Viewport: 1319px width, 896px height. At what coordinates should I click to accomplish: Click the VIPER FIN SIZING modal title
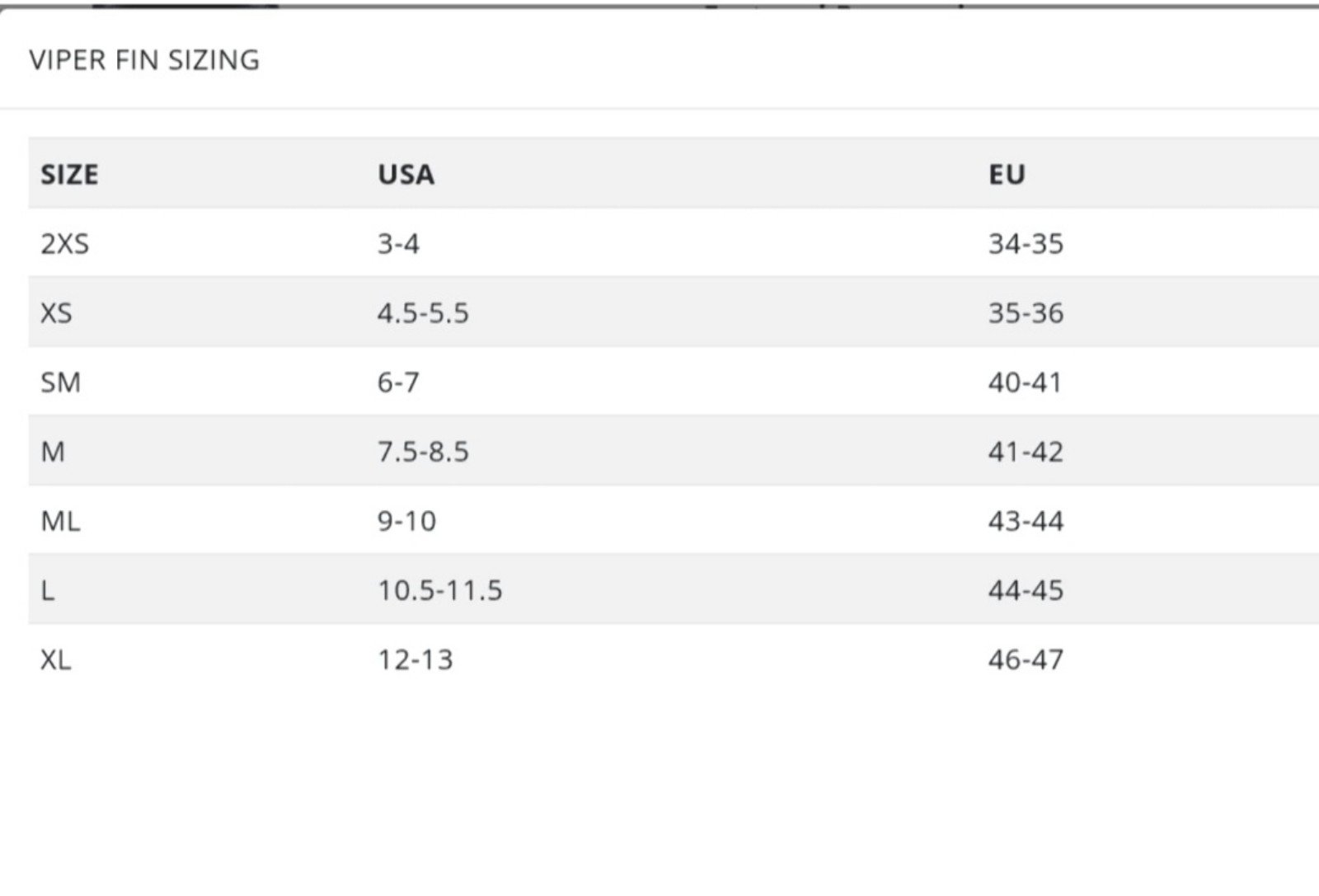(x=144, y=60)
